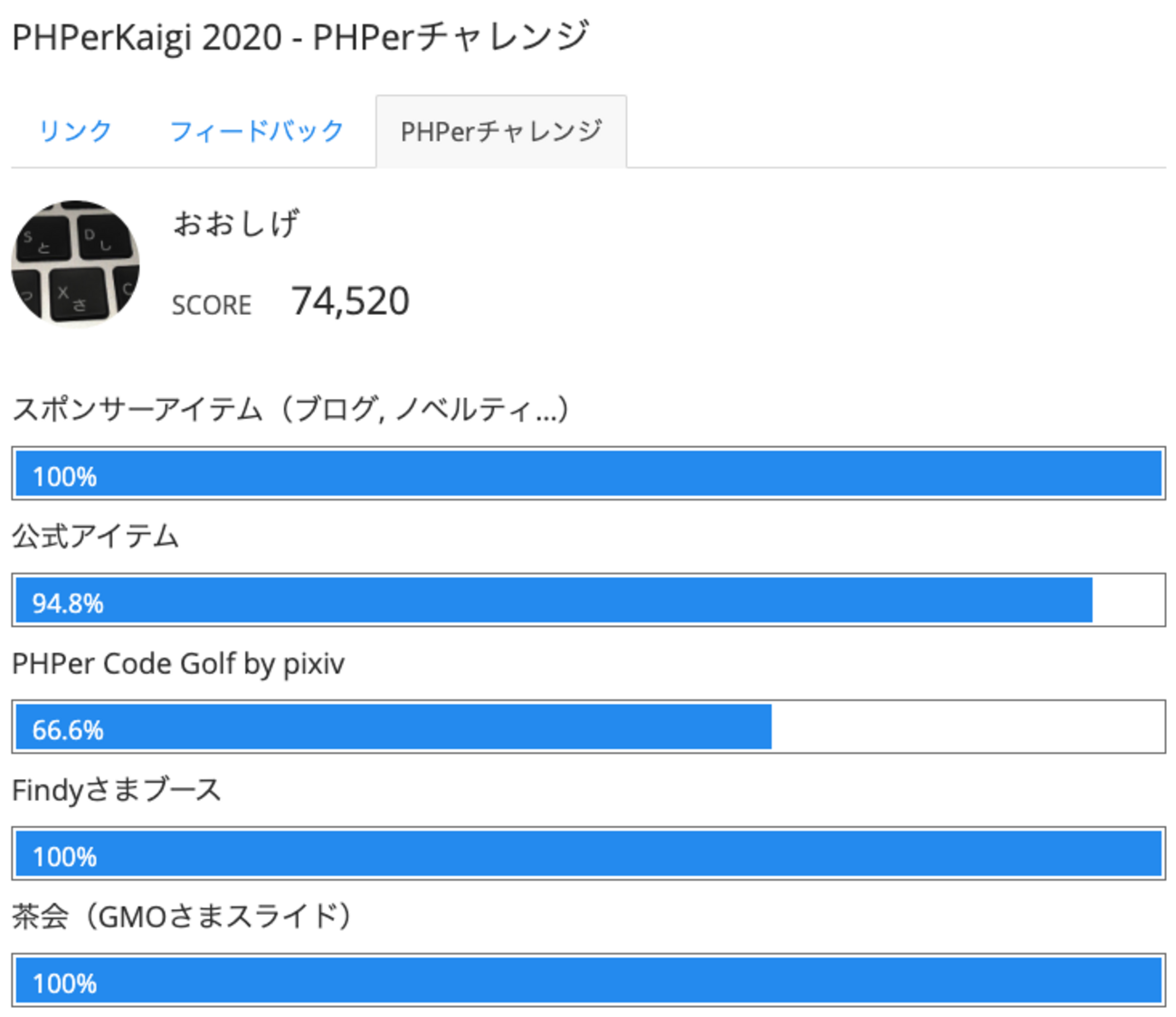Click the 茶会（GMOさまスライド）heading
Viewport: 1176px width, 1017px height.
(x=182, y=917)
